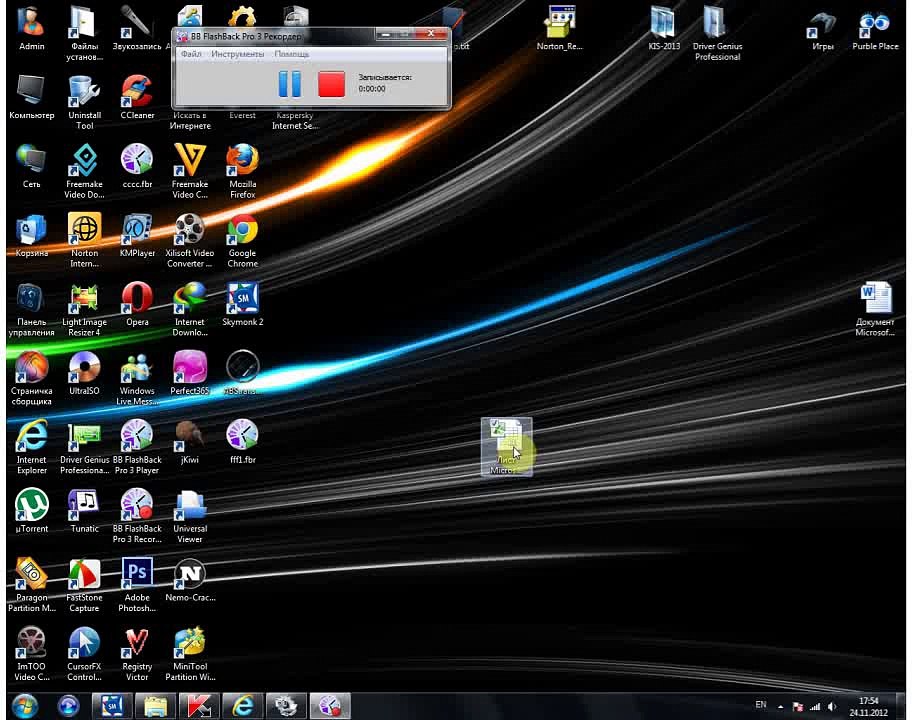The width and height of the screenshot is (912, 720).
Task: Pause the BB FlashBack recording
Action: tap(290, 84)
